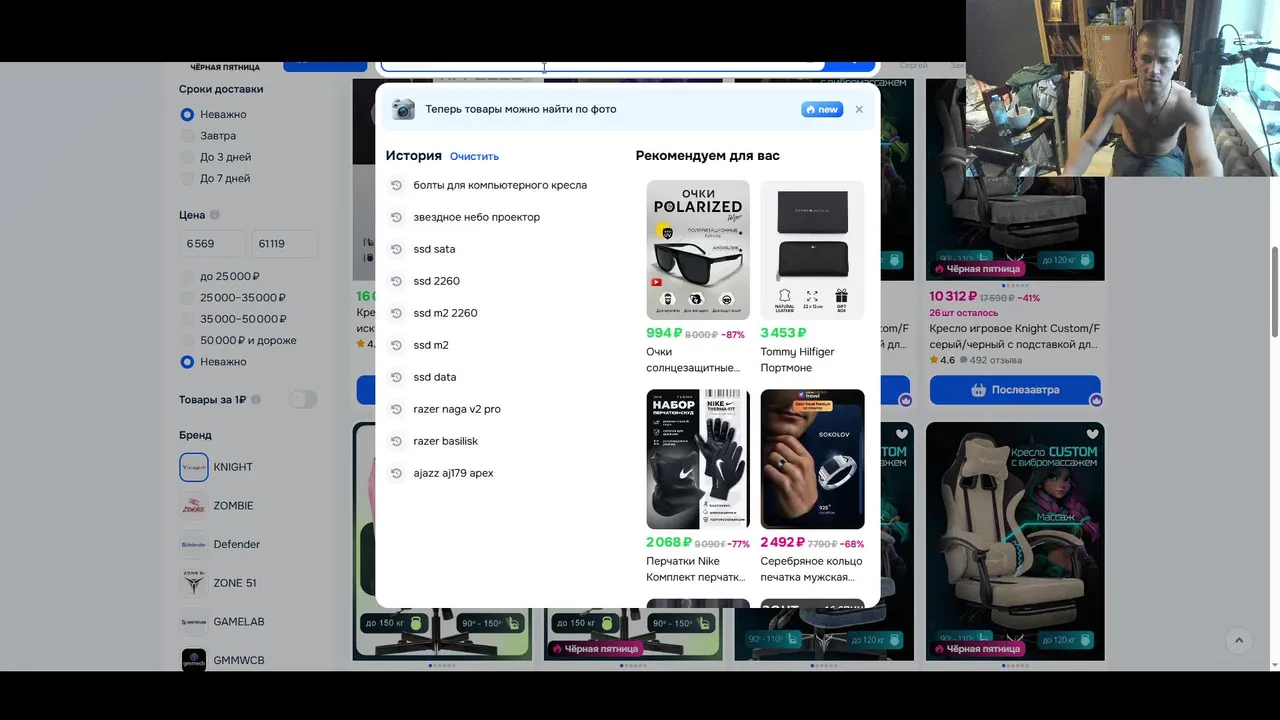Viewport: 1280px width, 720px height.
Task: Select price radio '25 000–35 000 ₽'
Action: (x=187, y=298)
